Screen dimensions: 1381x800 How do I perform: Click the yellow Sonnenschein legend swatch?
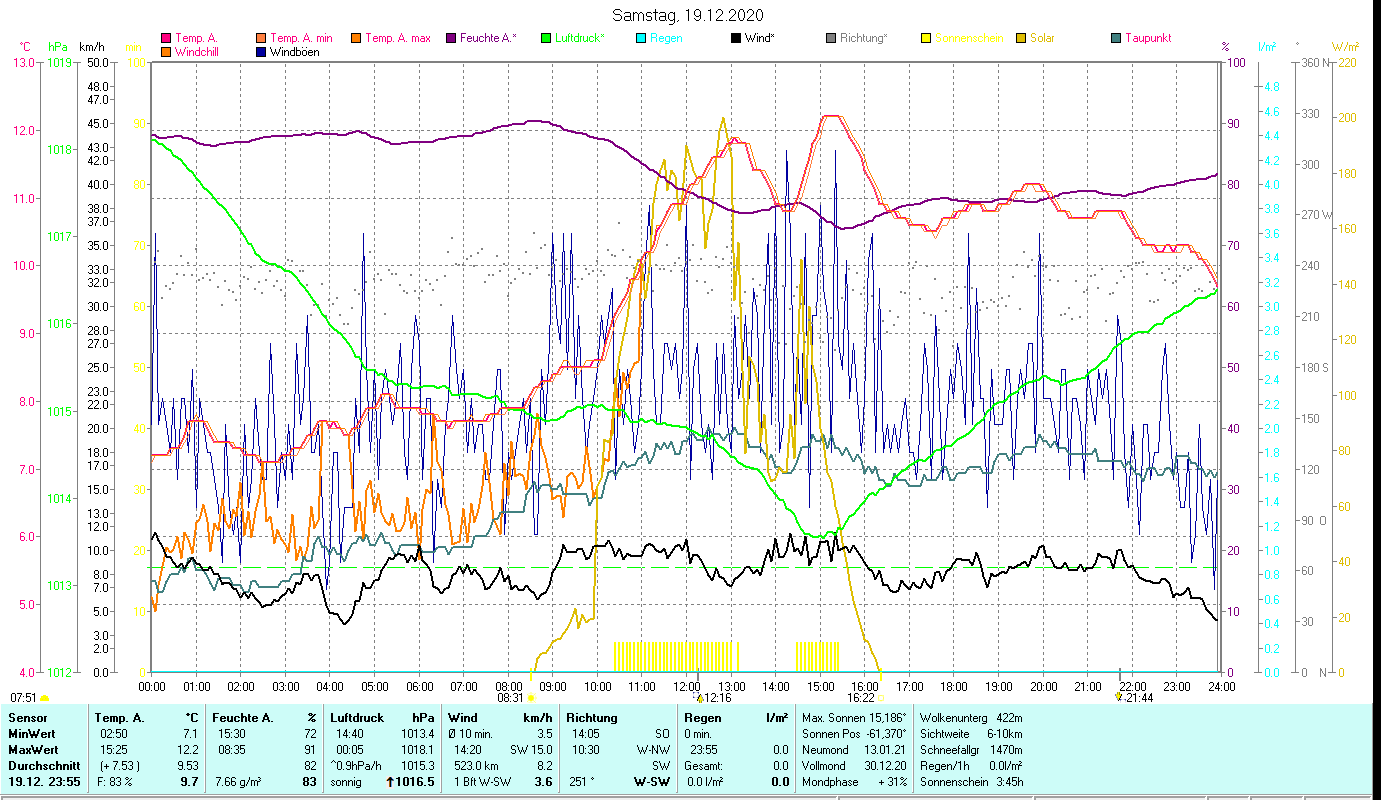tap(925, 39)
